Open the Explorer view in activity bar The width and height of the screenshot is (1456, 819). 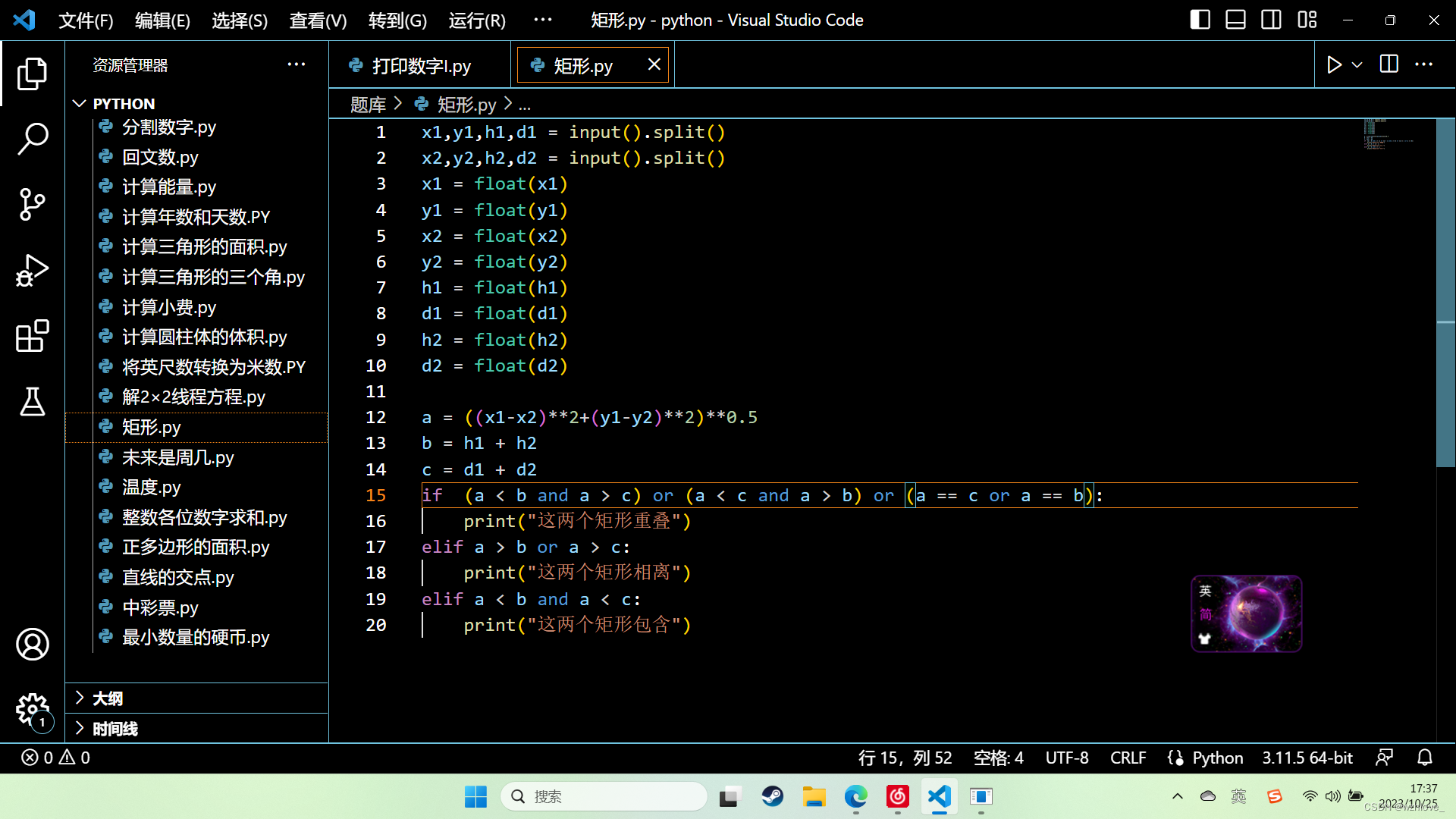pos(32,74)
